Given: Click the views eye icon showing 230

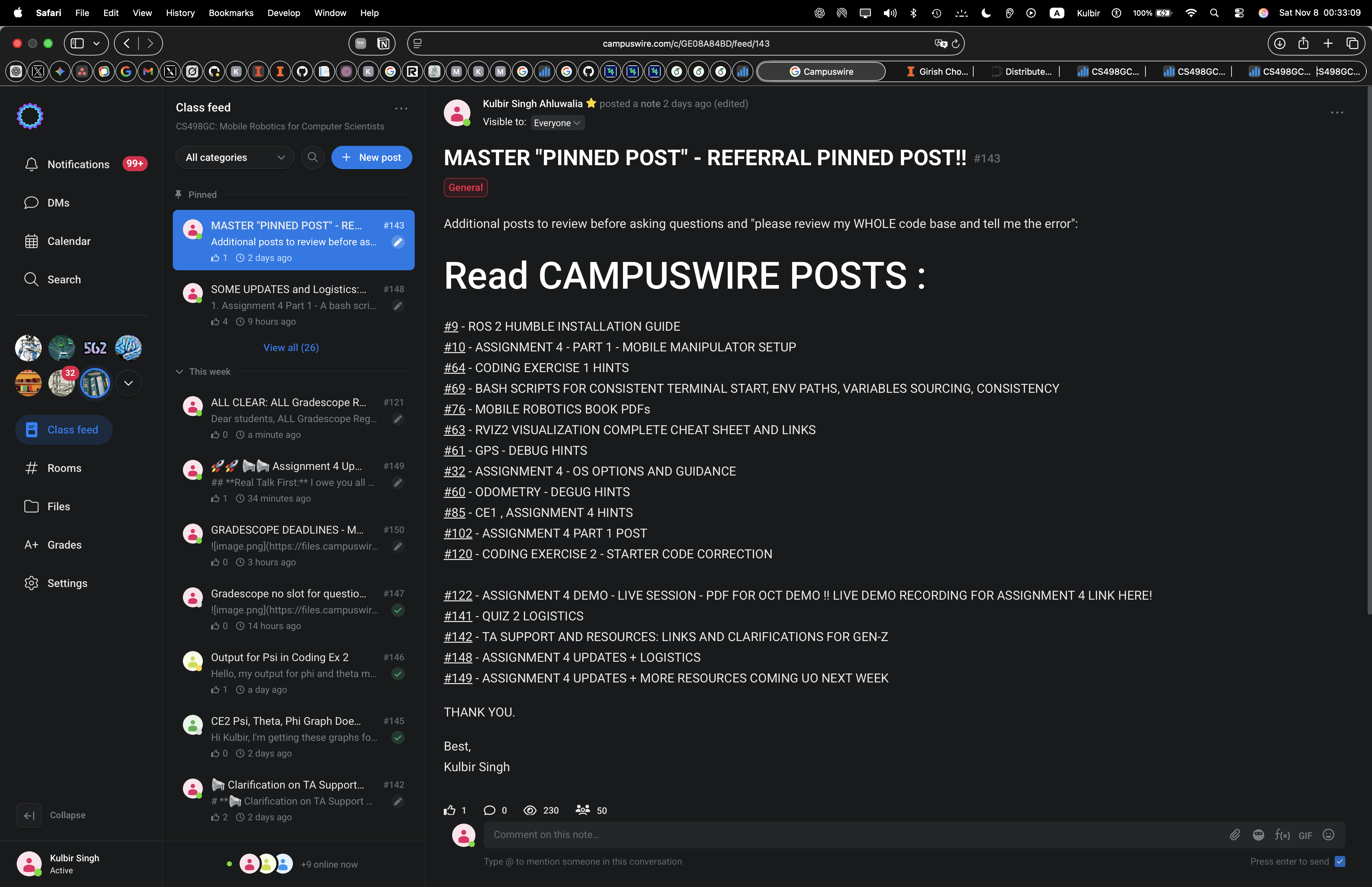Looking at the screenshot, I should [x=530, y=810].
